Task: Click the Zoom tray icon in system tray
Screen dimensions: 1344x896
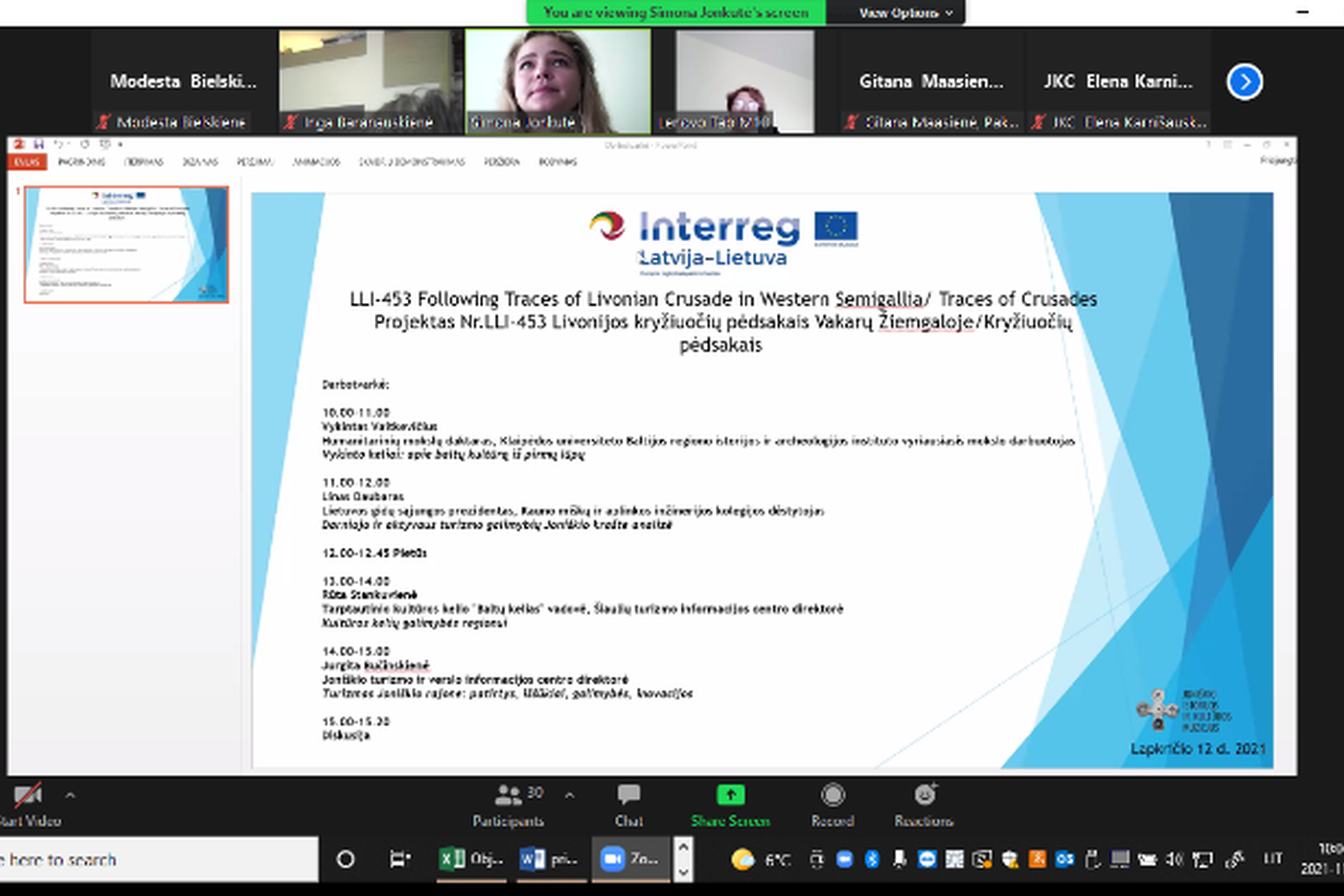Action: tap(844, 860)
